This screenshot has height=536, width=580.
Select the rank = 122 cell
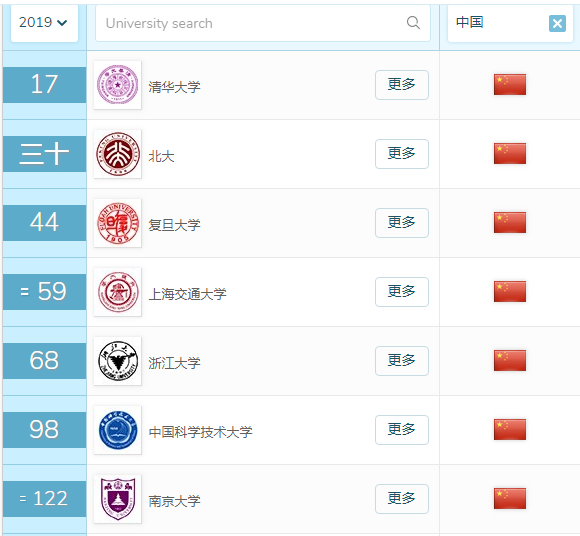44,499
